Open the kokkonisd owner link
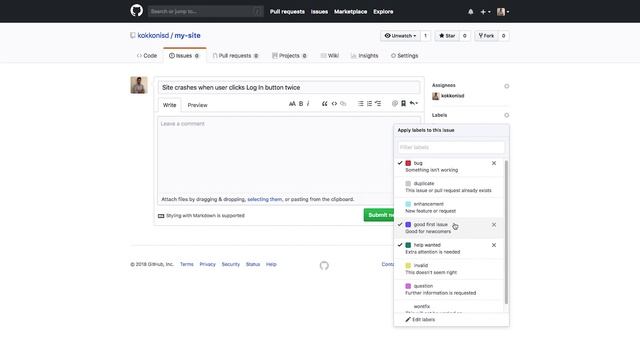Image resolution: width=640 pixels, height=360 pixels. 153,36
